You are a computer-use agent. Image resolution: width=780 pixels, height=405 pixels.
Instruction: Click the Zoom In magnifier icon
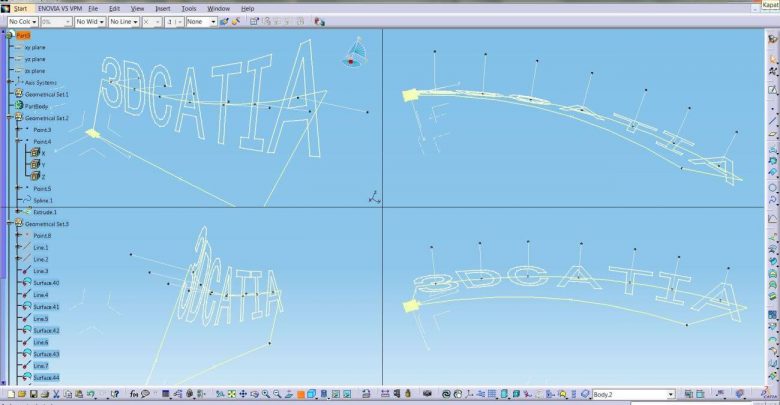coord(266,394)
